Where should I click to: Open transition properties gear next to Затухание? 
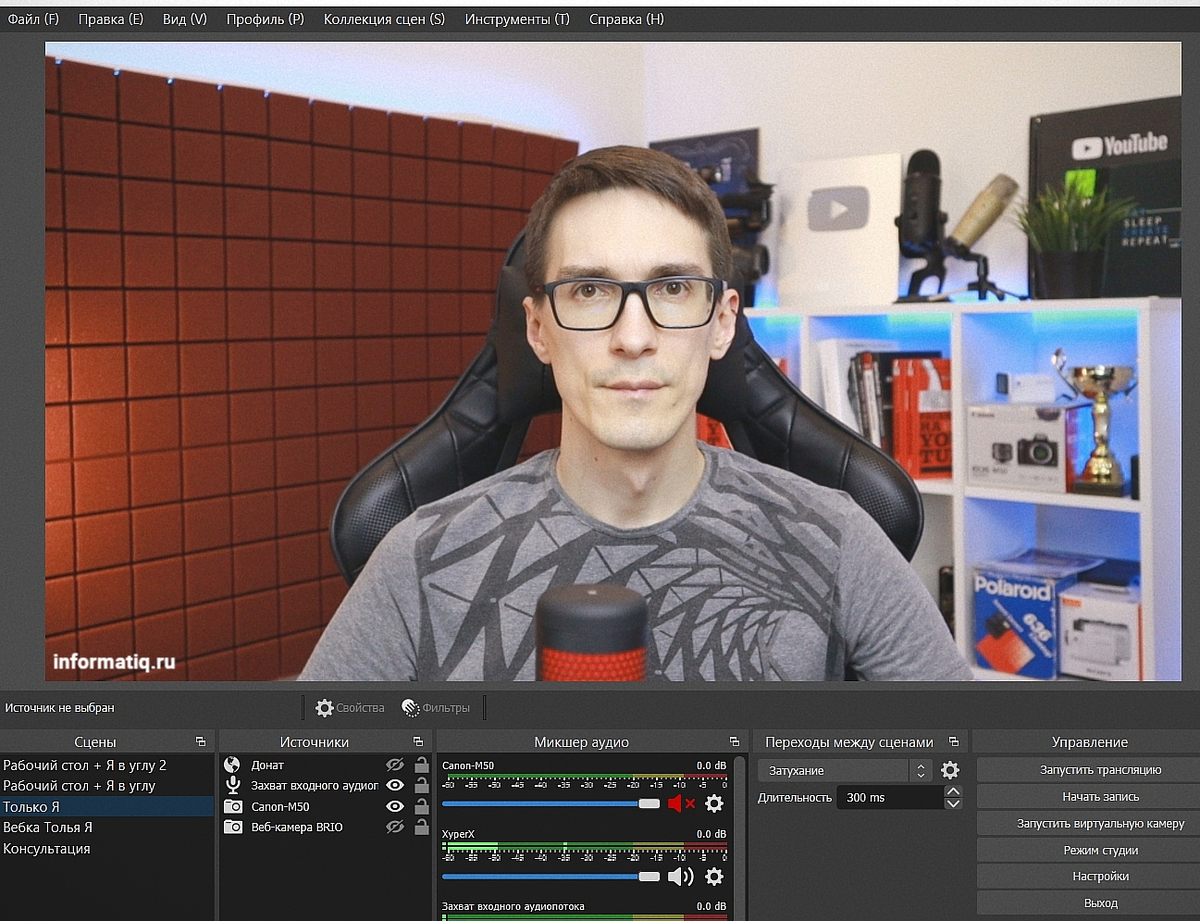click(950, 770)
